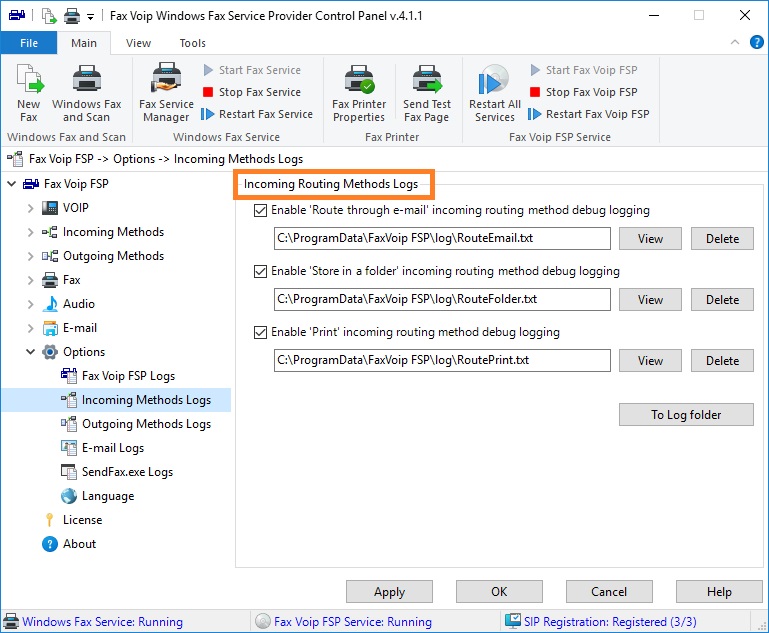Click the RouteEmail.txt path field

[x=442, y=238]
